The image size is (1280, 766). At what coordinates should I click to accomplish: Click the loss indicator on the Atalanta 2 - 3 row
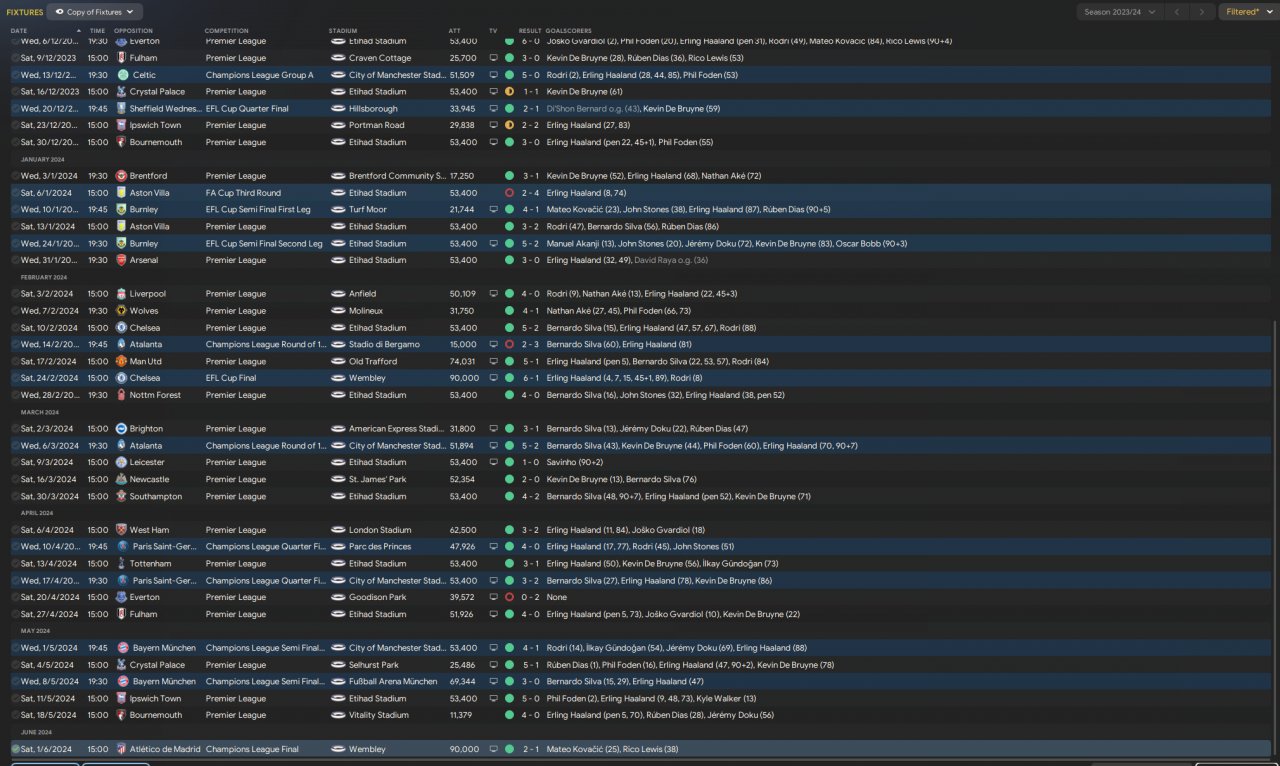pyautogui.click(x=509, y=344)
